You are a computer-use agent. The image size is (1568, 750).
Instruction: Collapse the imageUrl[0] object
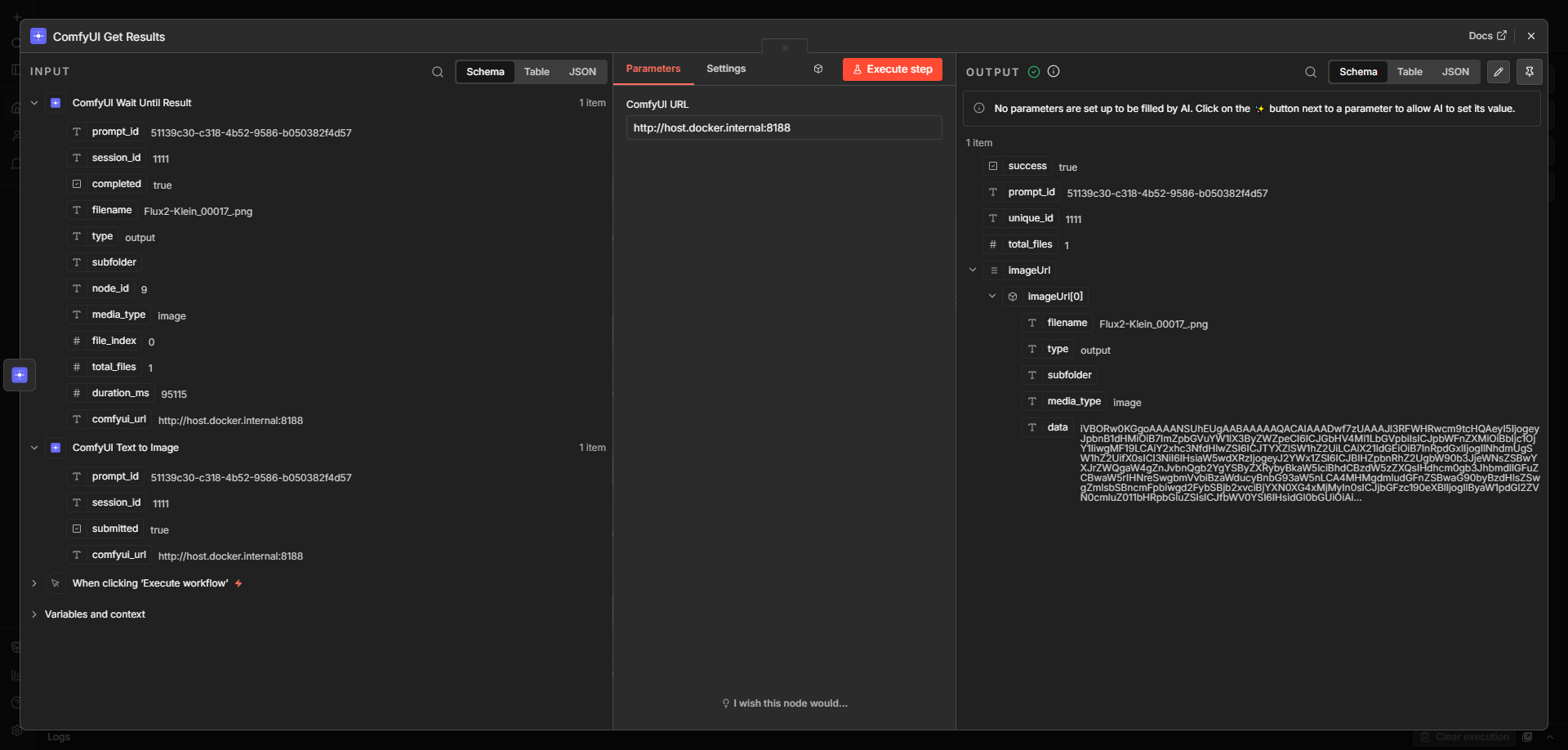click(x=992, y=297)
